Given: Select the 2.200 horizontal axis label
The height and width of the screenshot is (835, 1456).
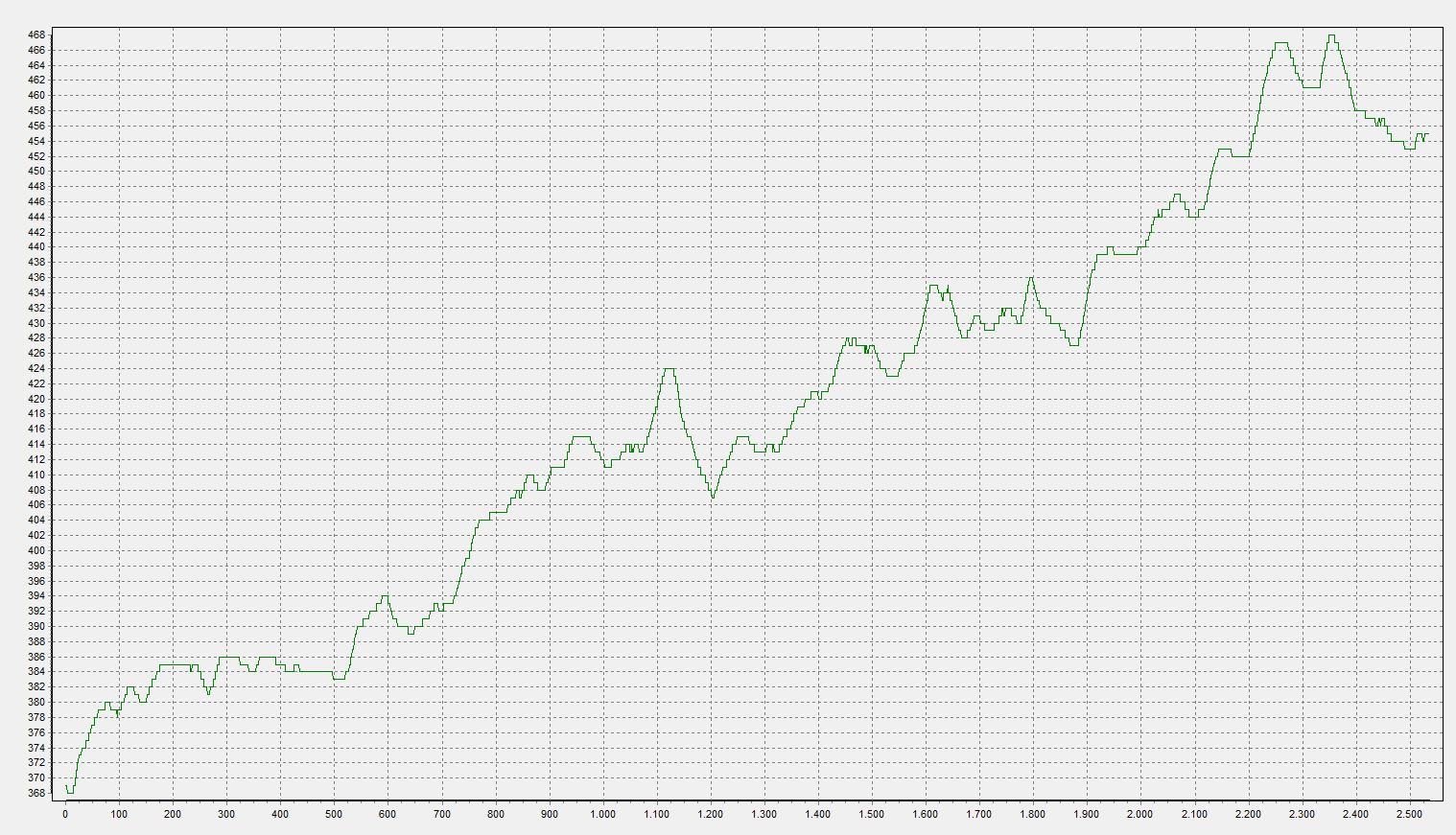Looking at the screenshot, I should coord(1247,814).
